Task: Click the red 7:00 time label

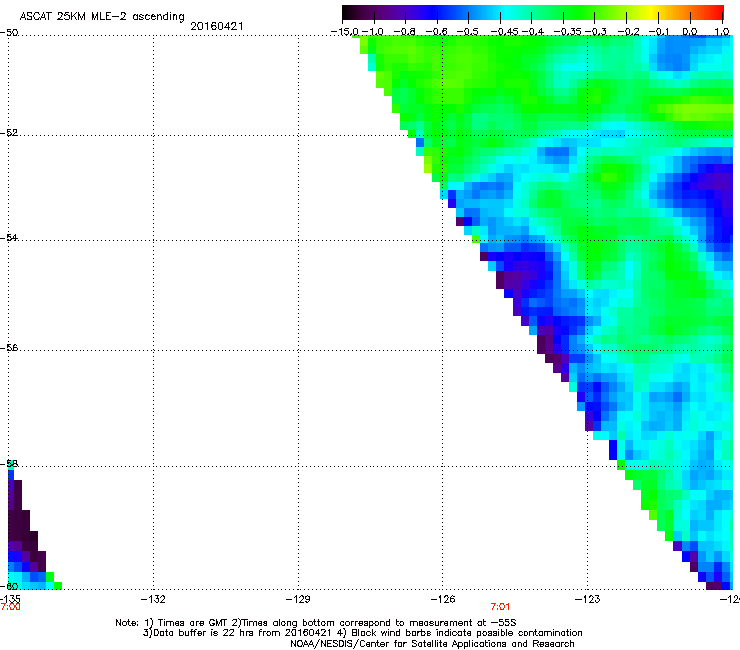Action: click(10, 607)
